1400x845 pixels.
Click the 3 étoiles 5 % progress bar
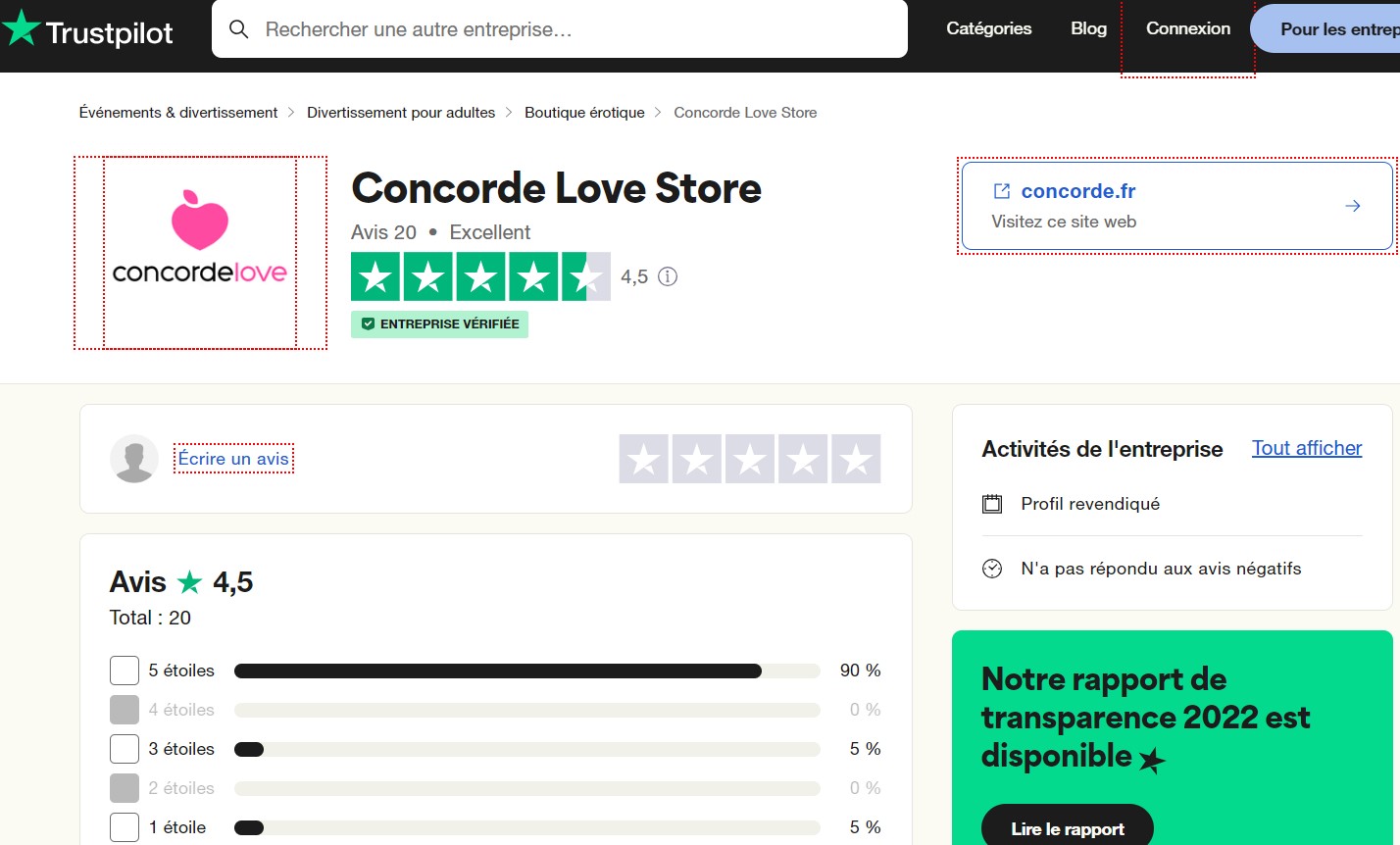[x=526, y=749]
